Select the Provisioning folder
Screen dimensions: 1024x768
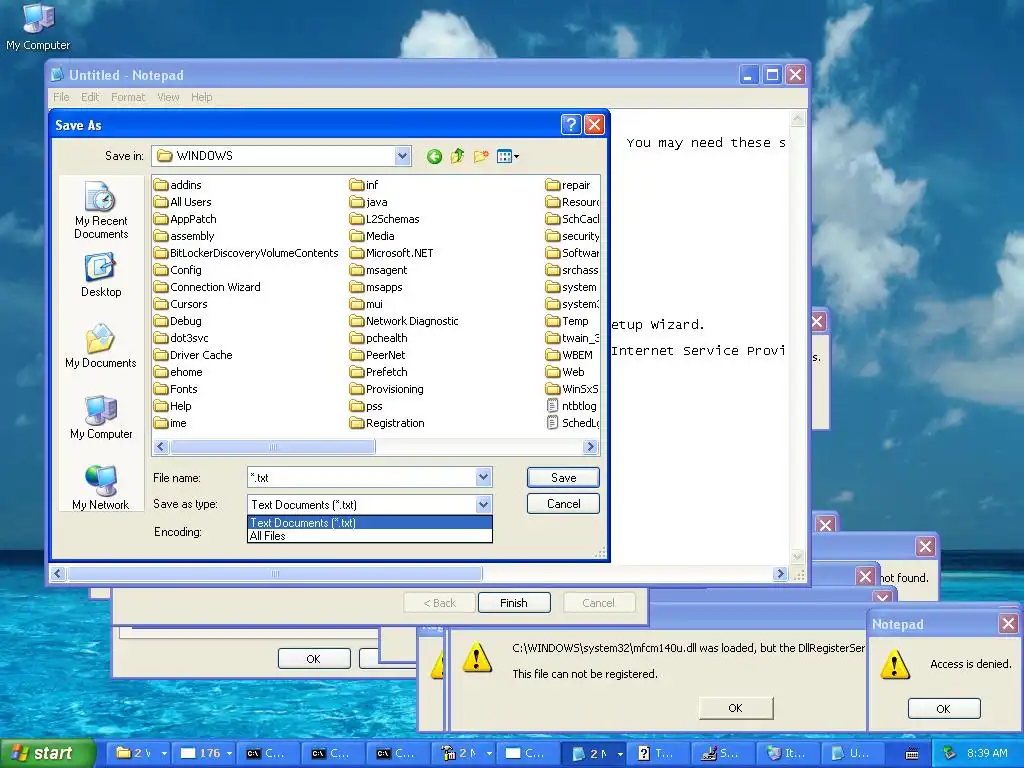tap(387, 389)
